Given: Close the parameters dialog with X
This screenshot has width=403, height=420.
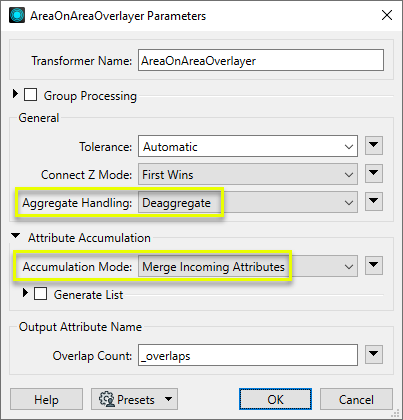Looking at the screenshot, I should pos(387,15).
